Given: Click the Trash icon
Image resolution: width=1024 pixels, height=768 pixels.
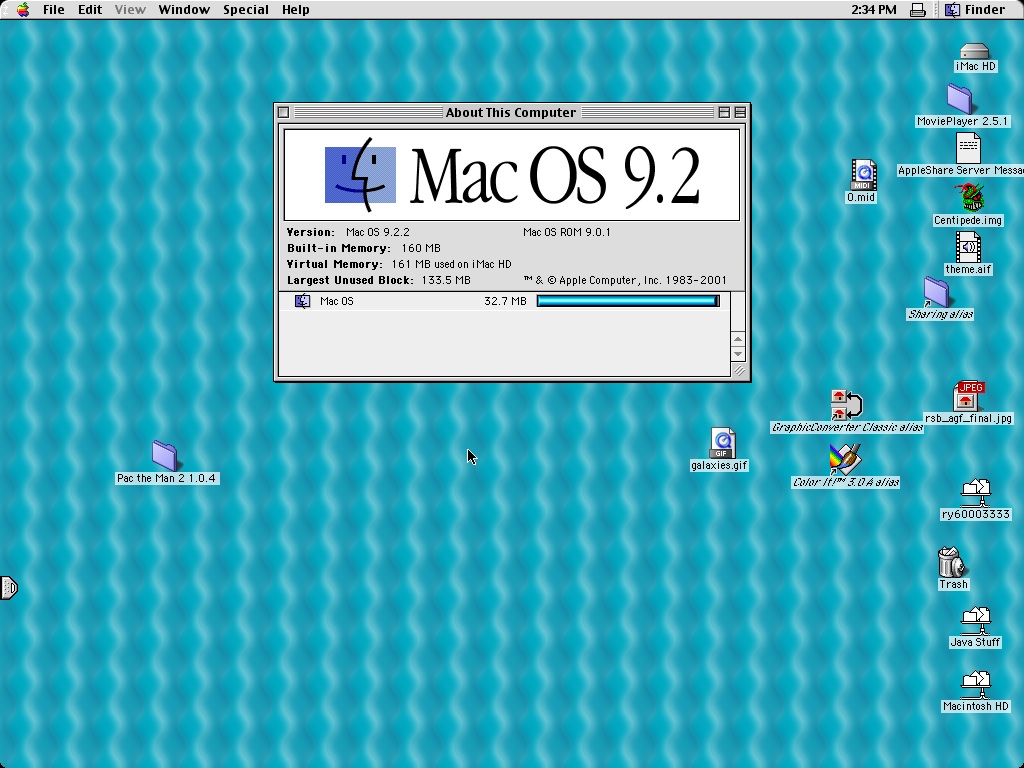Looking at the screenshot, I should tap(952, 562).
